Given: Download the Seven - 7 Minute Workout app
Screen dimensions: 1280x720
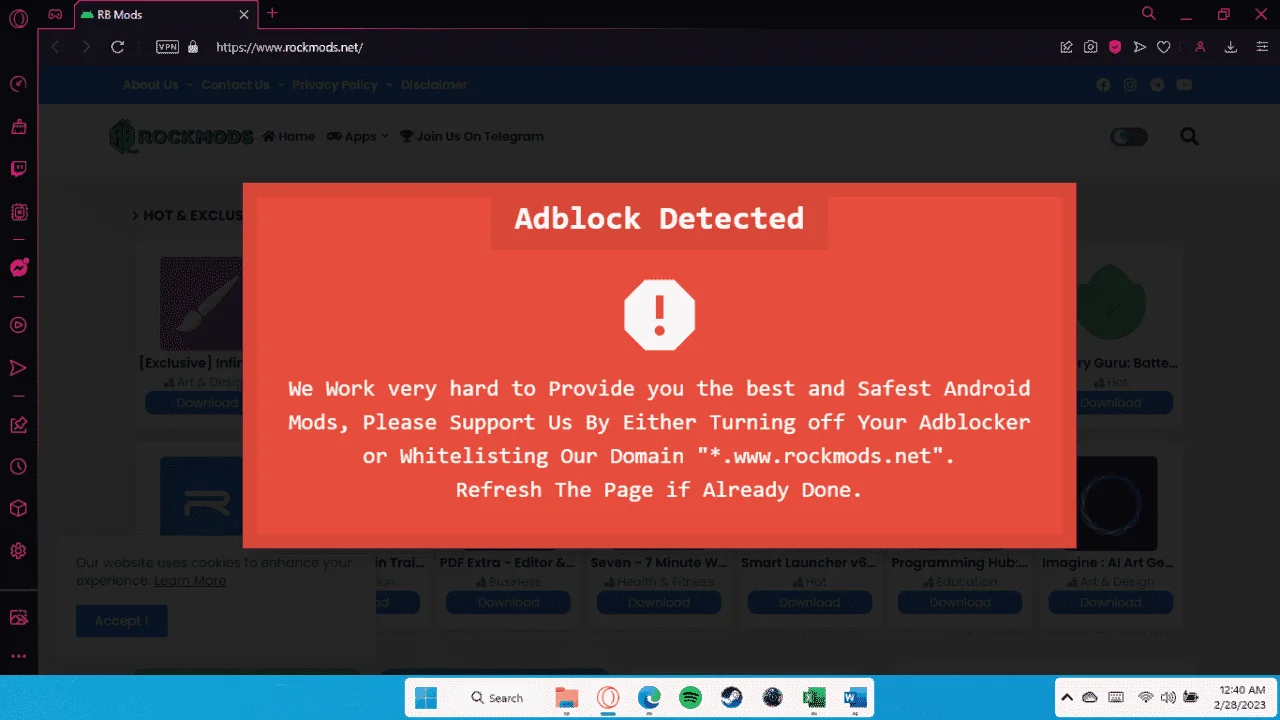Looking at the screenshot, I should coord(659,603).
